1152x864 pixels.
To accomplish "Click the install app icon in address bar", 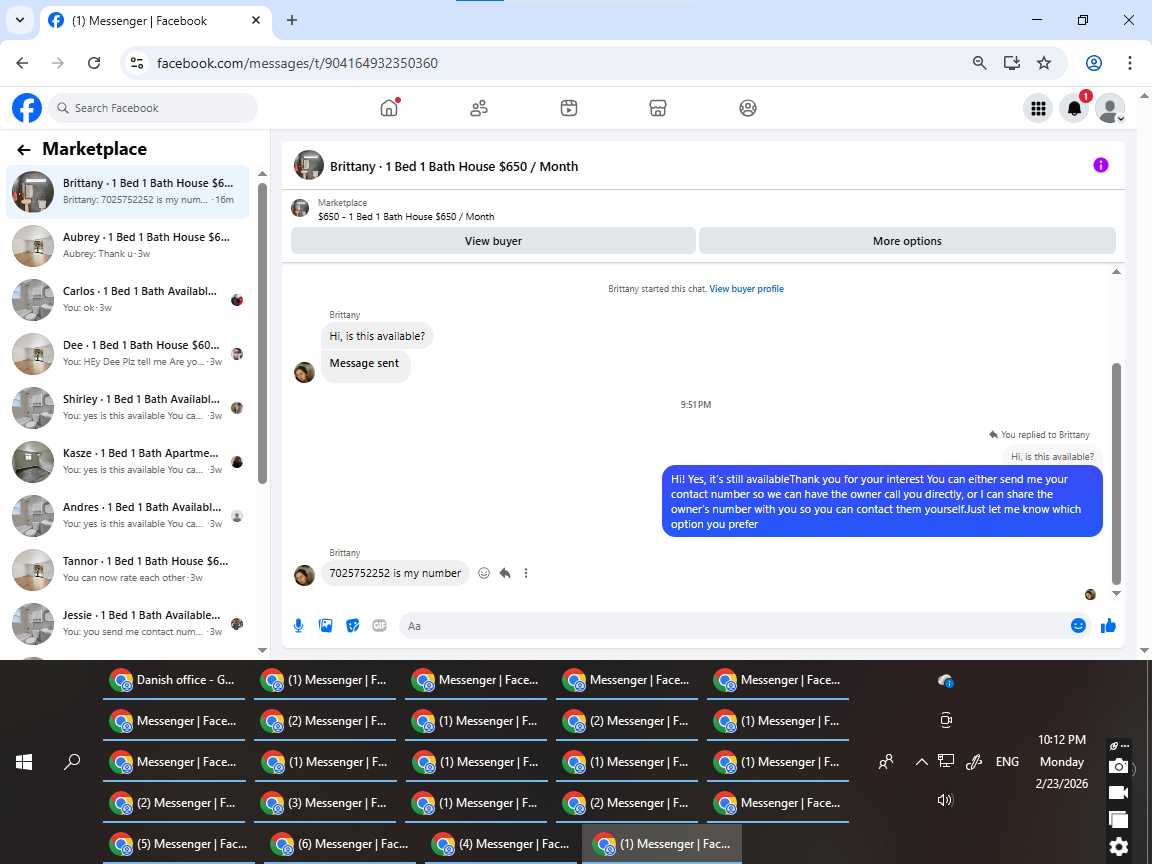I will click(1012, 63).
